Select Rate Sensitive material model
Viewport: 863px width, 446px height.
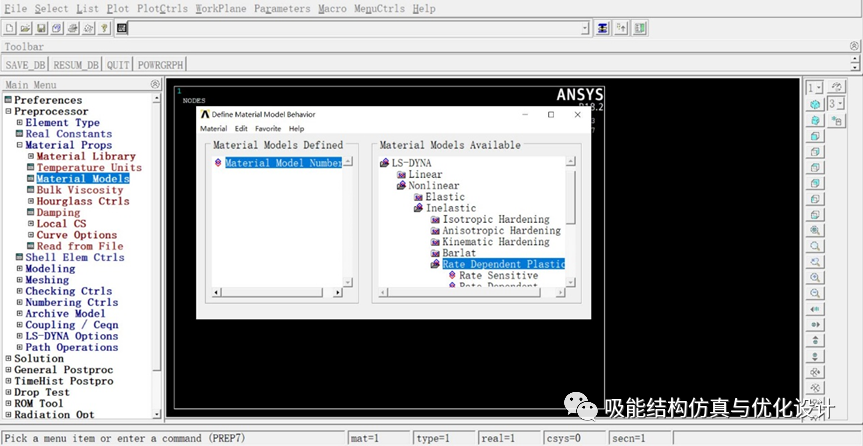pyautogui.click(x=499, y=275)
